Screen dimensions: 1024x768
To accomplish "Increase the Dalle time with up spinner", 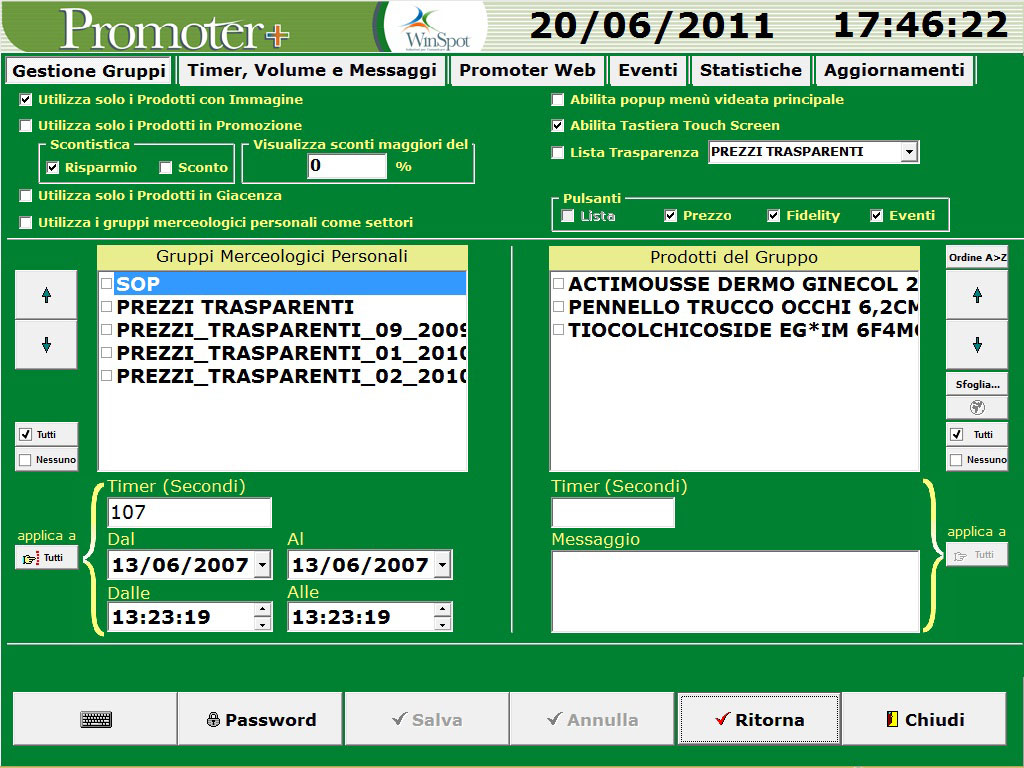I will (262, 610).
